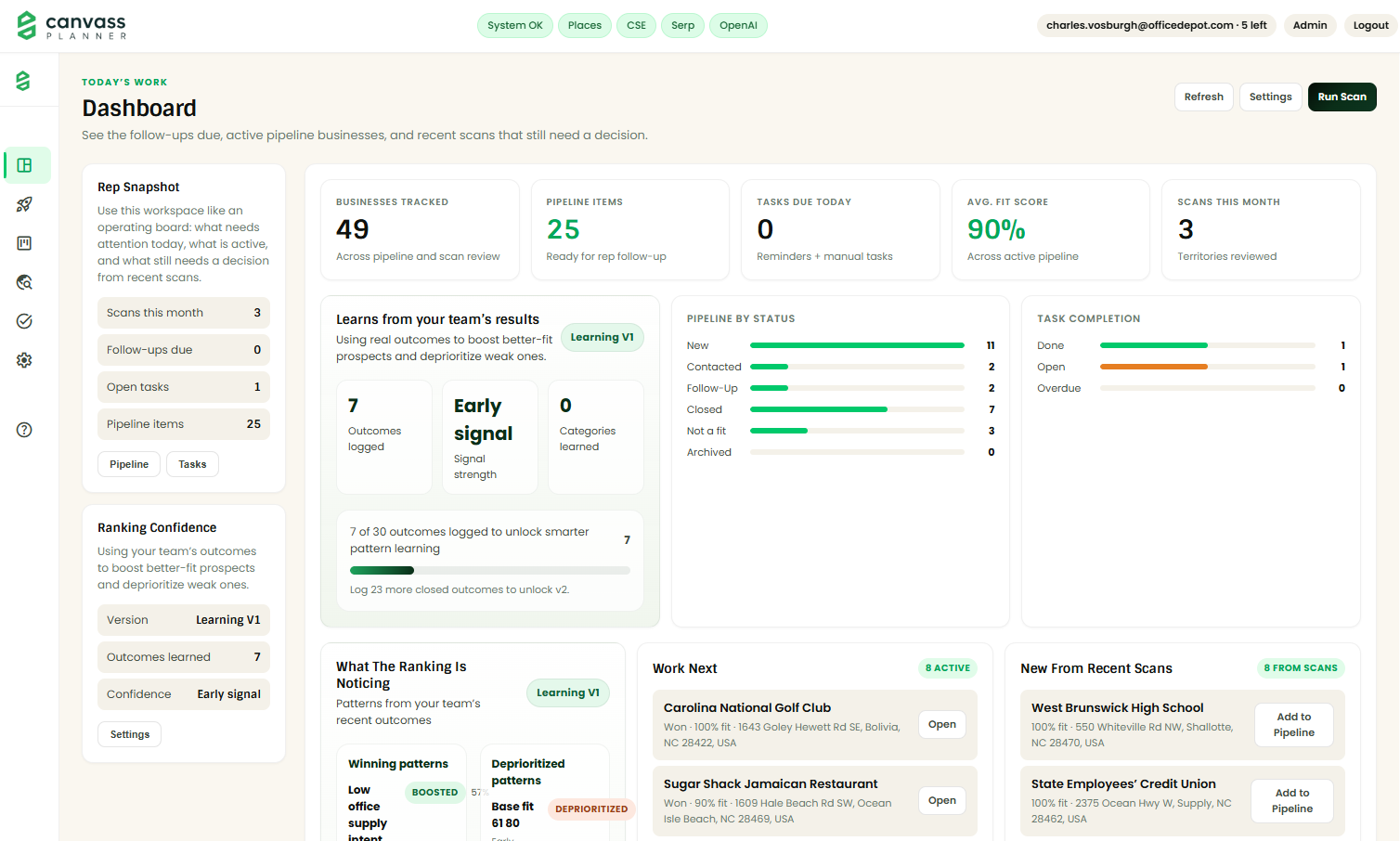Click the Pipeline button in Rep Snapshot

coord(129,464)
